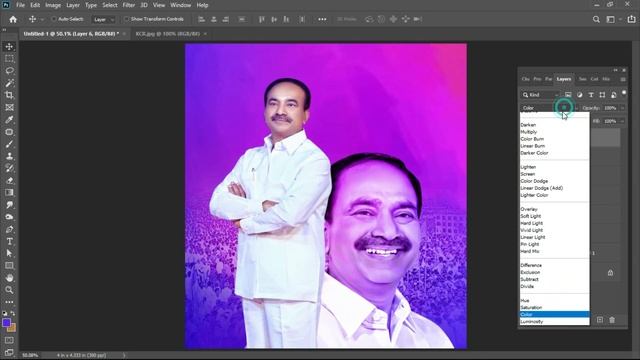Image resolution: width=640 pixels, height=360 pixels.
Task: Open the Layers panel flyout menu
Action: pos(623,79)
